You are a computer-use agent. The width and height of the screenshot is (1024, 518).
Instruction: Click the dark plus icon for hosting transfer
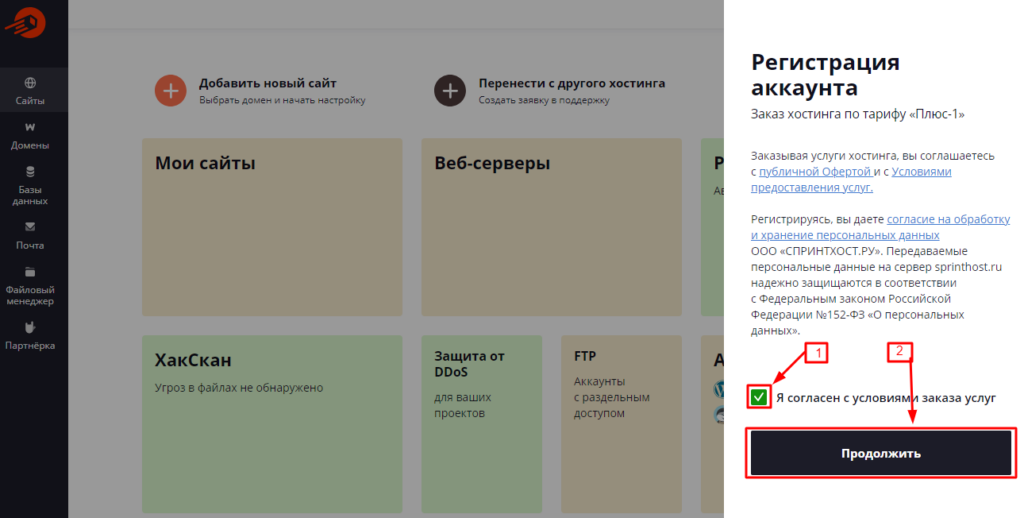(450, 90)
